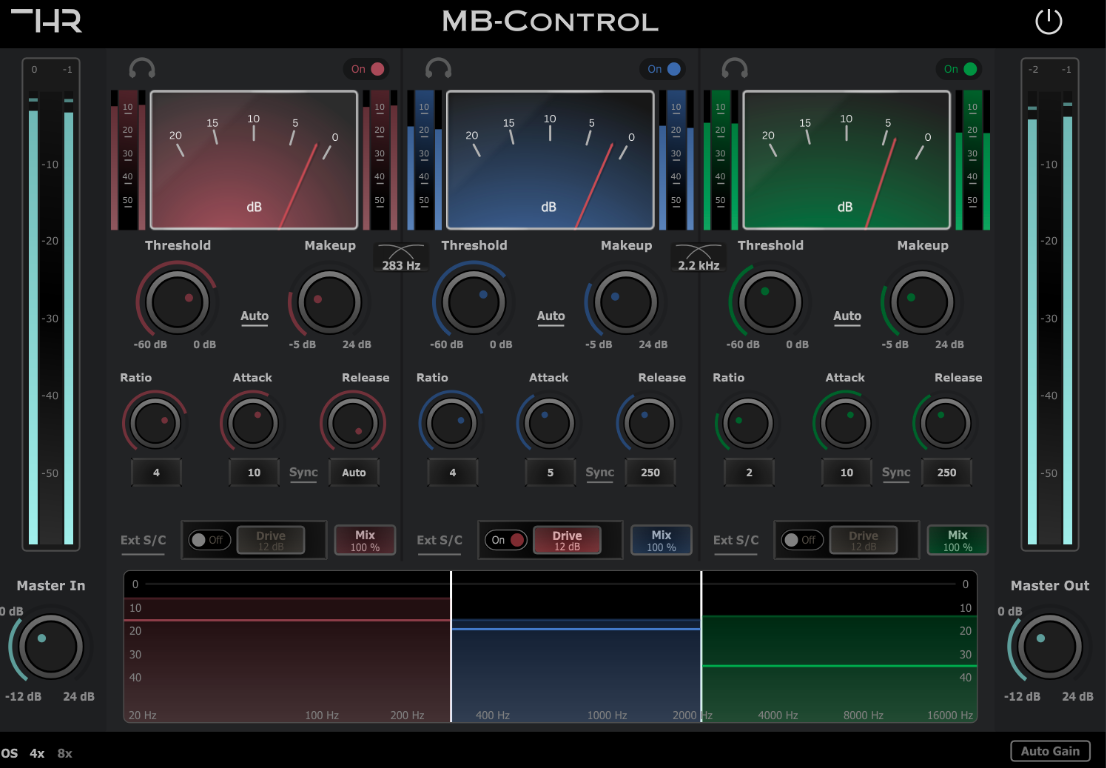The height and width of the screenshot is (768, 1106).
Task: Click the blue band Threshold knob
Action: 473,302
